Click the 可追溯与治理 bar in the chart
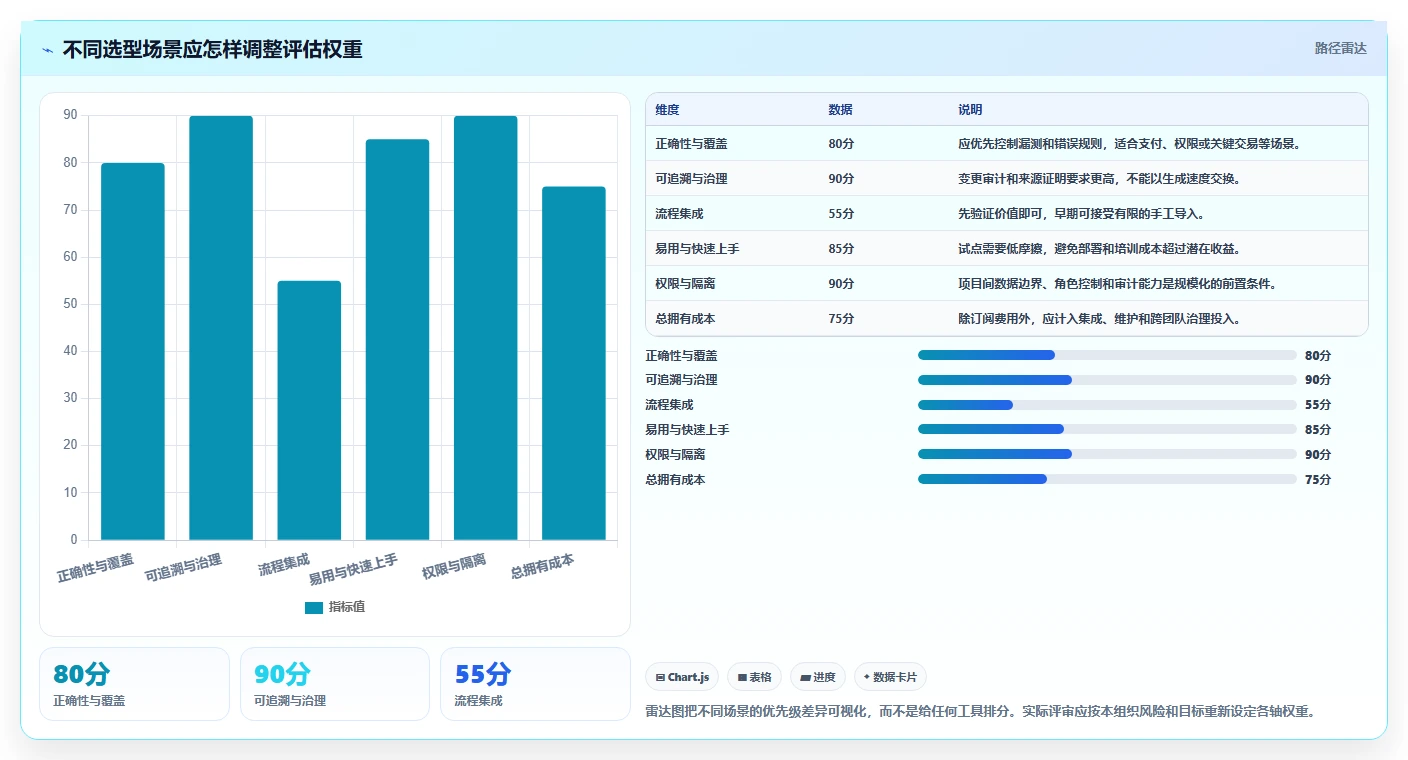 pos(221,328)
